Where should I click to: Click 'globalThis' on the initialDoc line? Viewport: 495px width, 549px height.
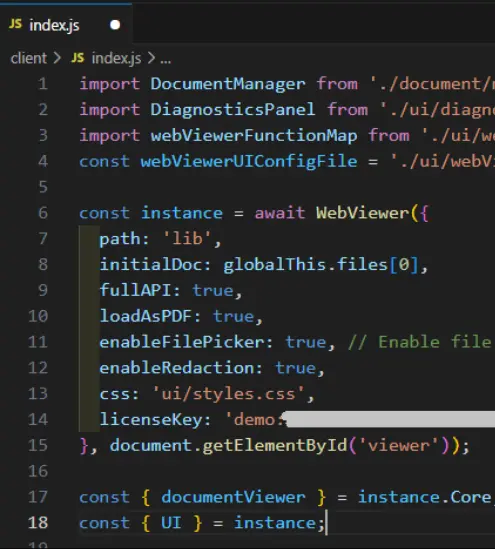click(275, 265)
